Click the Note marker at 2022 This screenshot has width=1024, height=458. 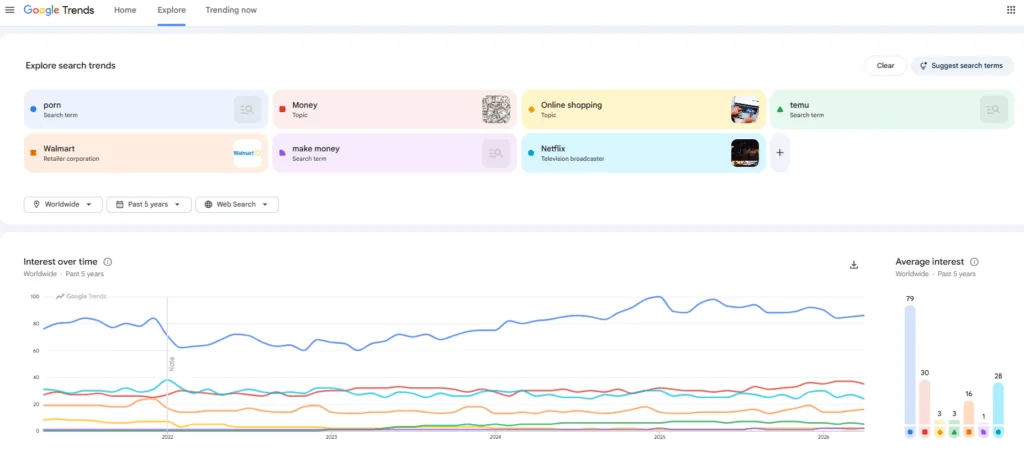172,363
